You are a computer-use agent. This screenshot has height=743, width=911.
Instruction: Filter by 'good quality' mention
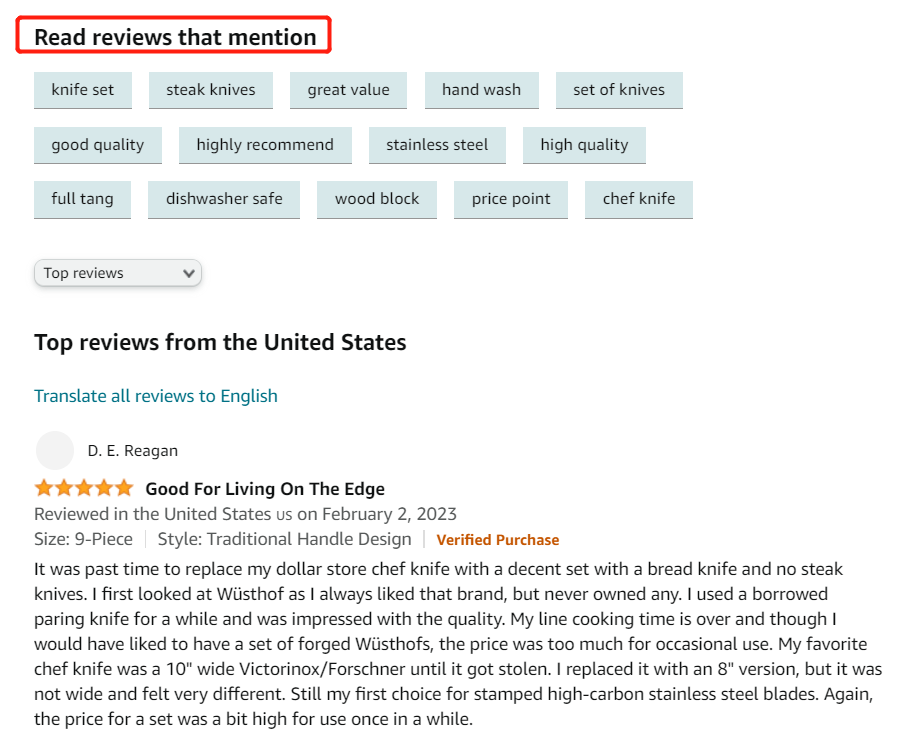pyautogui.click(x=98, y=145)
